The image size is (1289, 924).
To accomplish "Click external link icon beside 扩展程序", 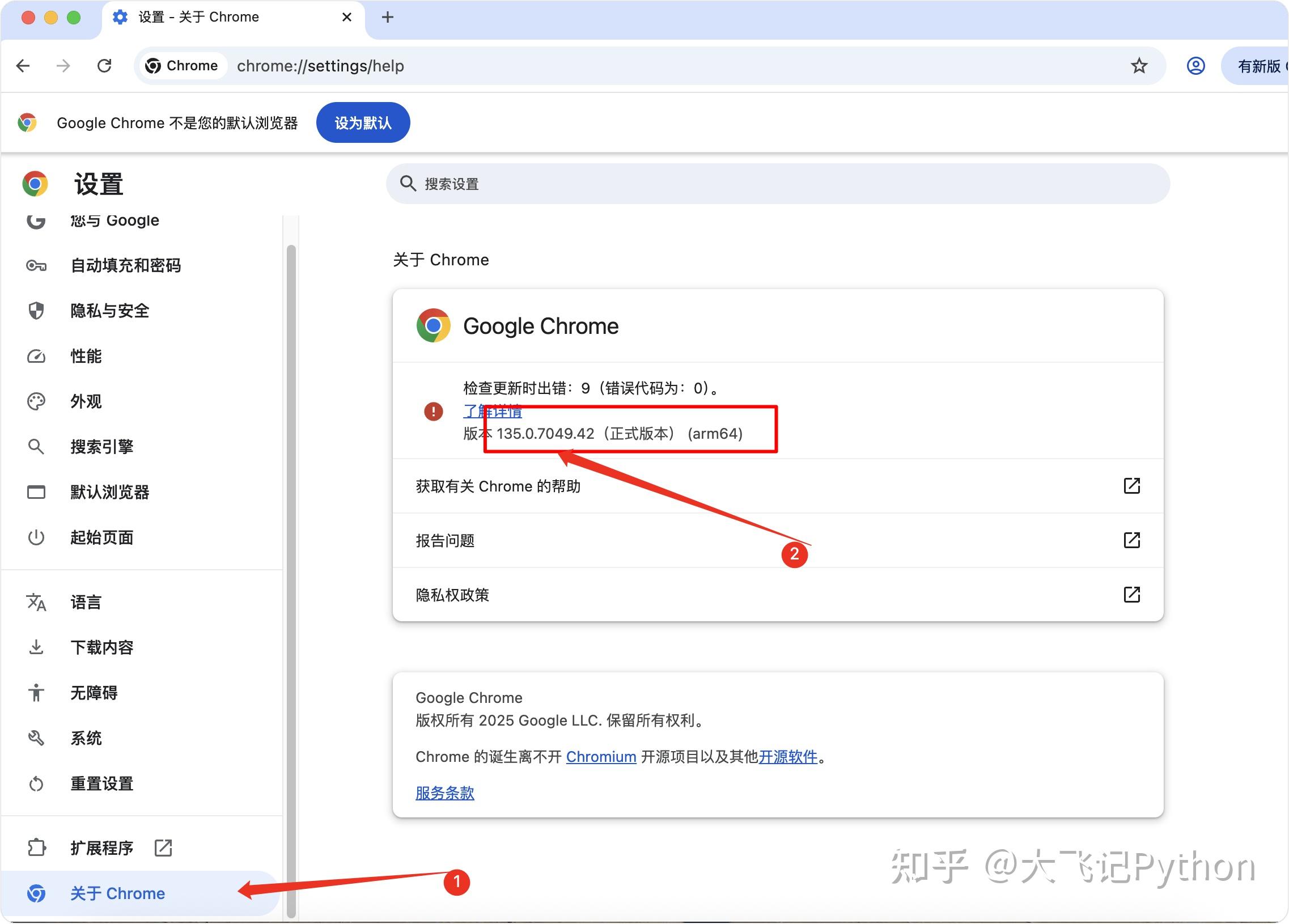I will (163, 848).
